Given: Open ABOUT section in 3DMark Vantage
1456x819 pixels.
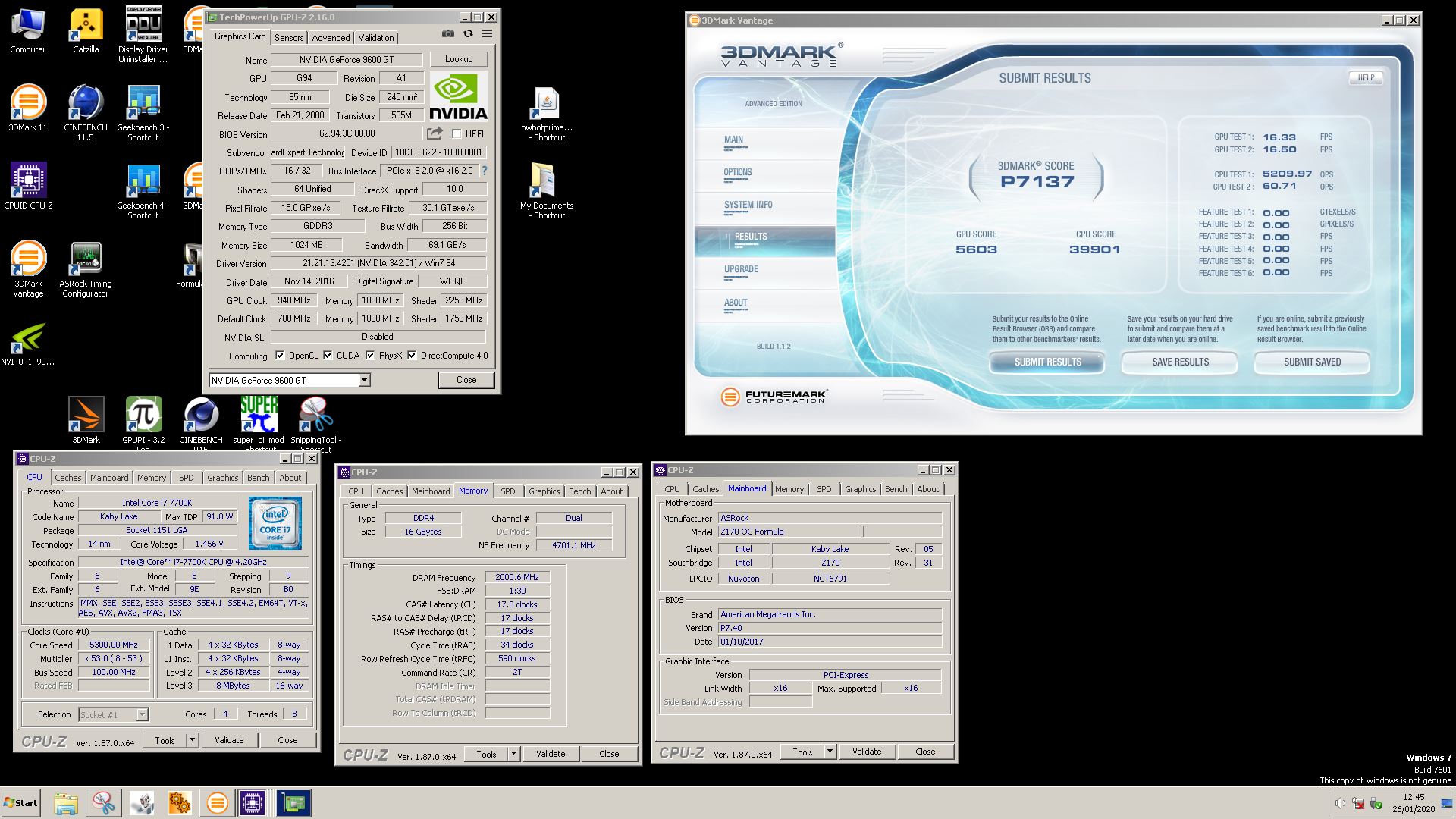Looking at the screenshot, I should (x=736, y=303).
